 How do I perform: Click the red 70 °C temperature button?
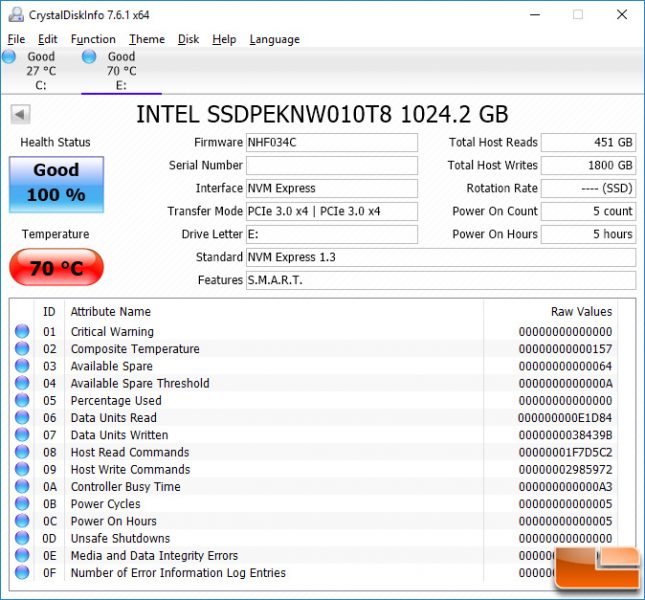(56, 267)
